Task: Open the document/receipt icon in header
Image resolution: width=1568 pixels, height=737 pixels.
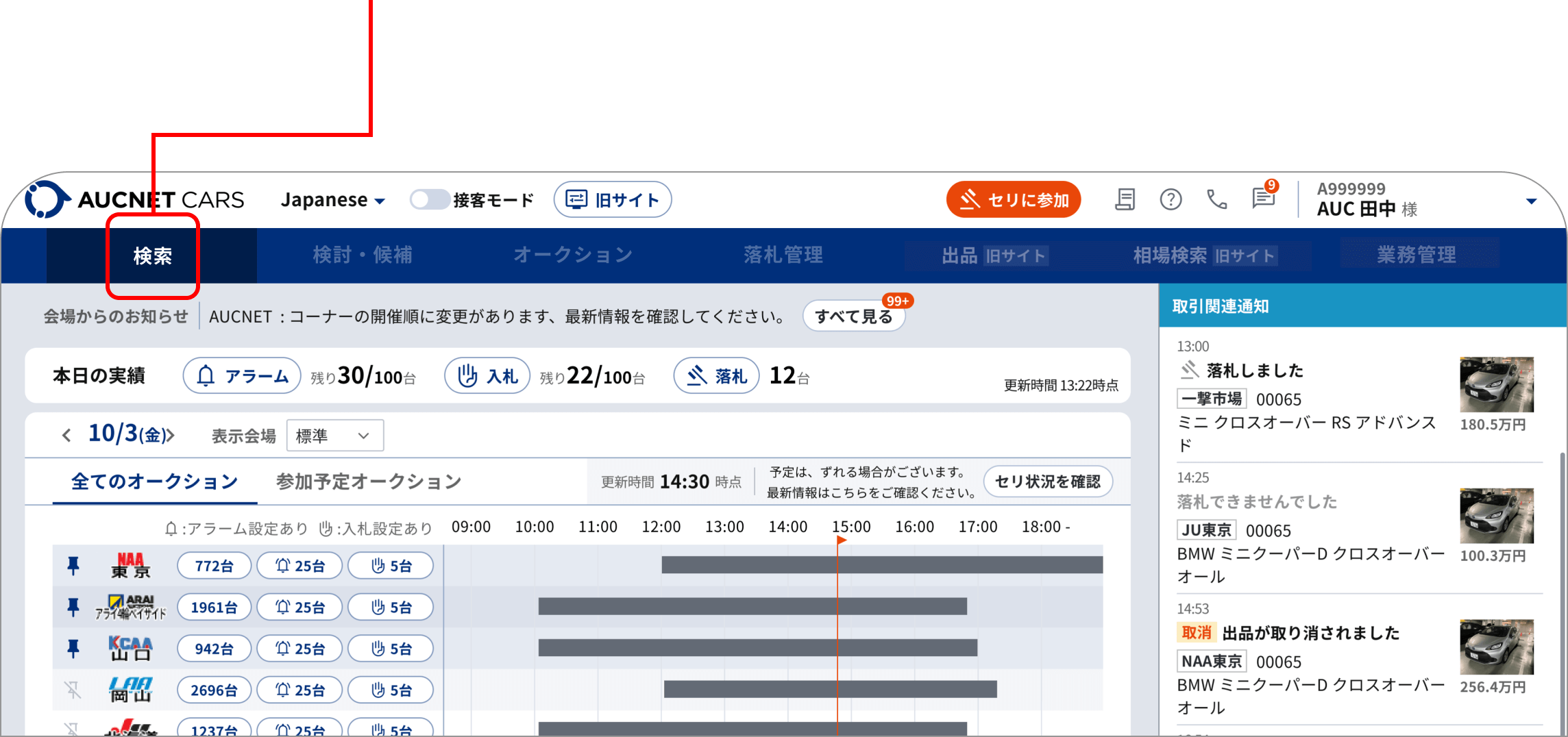Action: click(x=1125, y=199)
